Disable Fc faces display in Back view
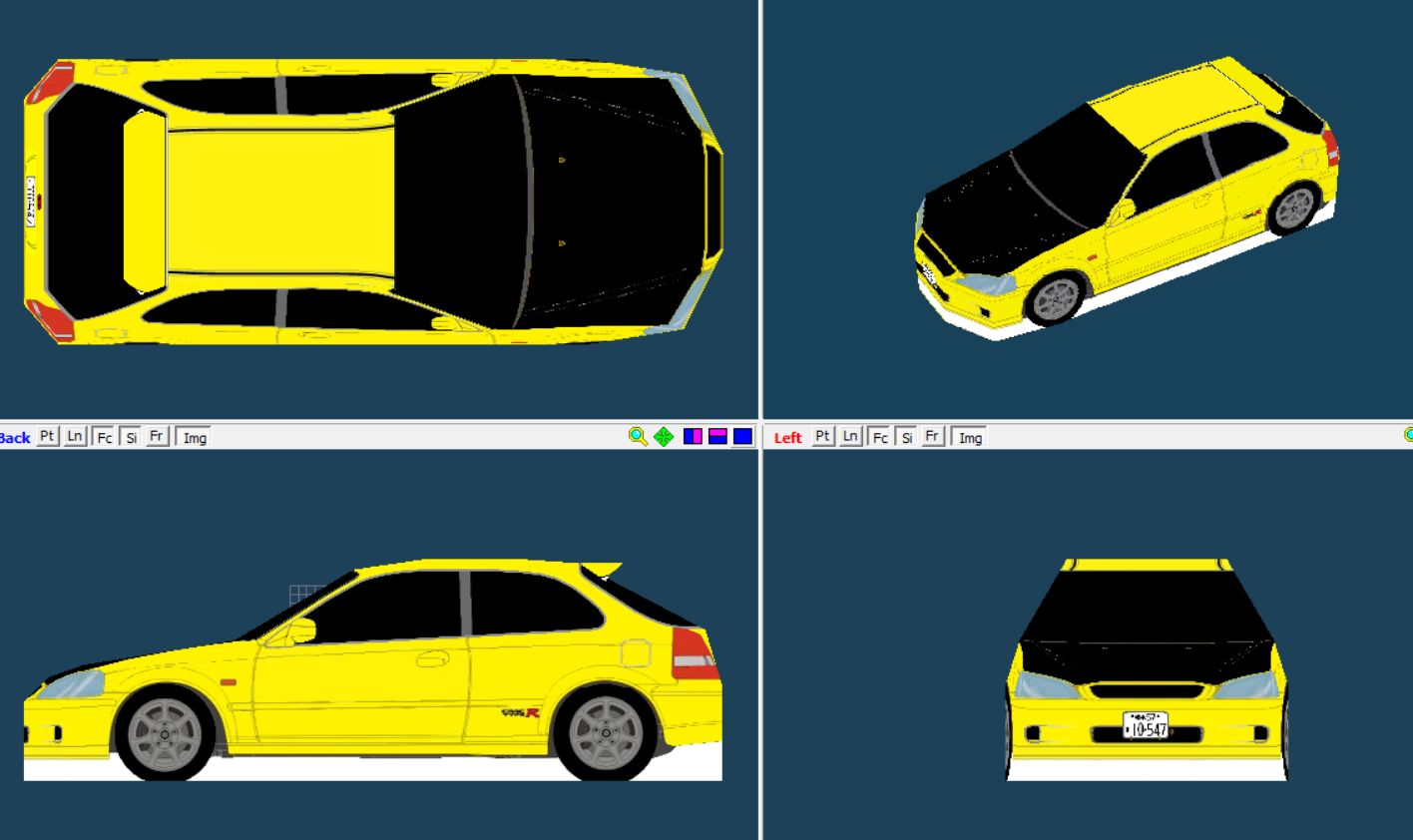Viewport: 1413px width, 840px height. pyautogui.click(x=104, y=437)
